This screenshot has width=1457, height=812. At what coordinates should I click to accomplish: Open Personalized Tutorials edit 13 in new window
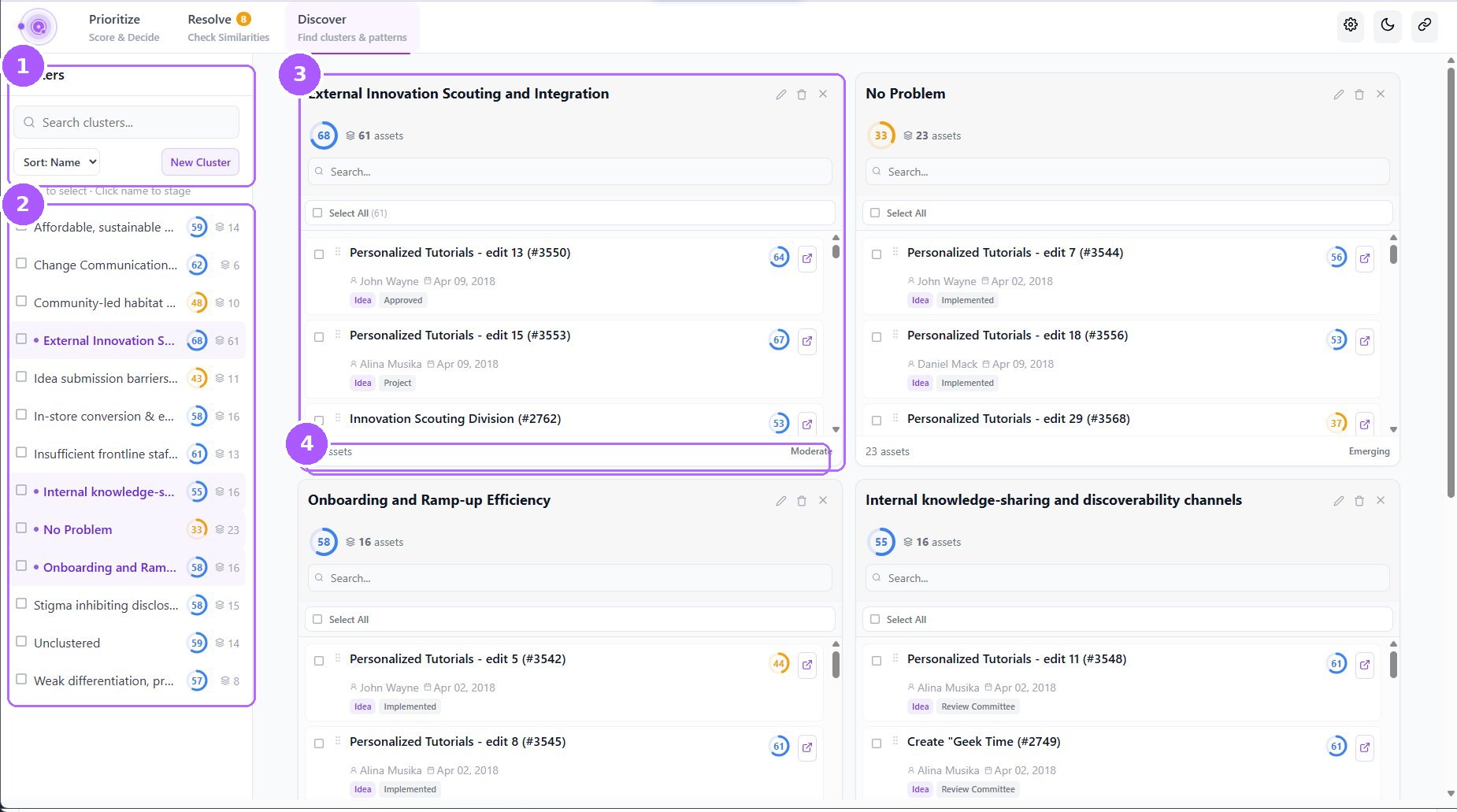coord(807,258)
